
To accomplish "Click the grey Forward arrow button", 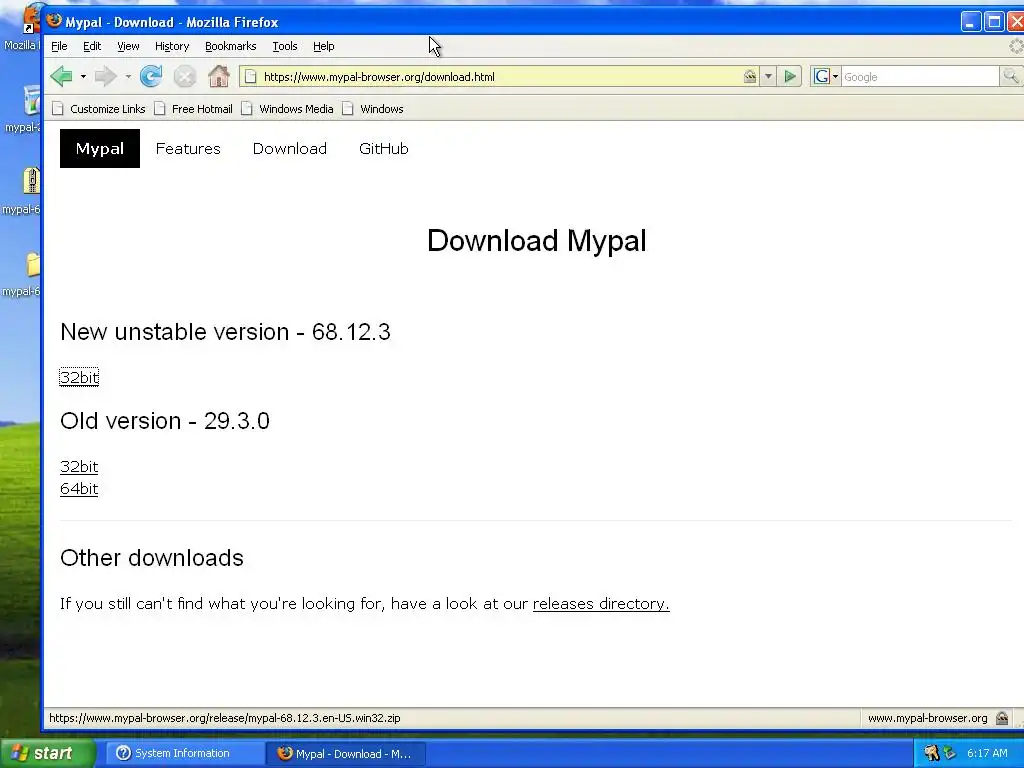I will tap(106, 76).
